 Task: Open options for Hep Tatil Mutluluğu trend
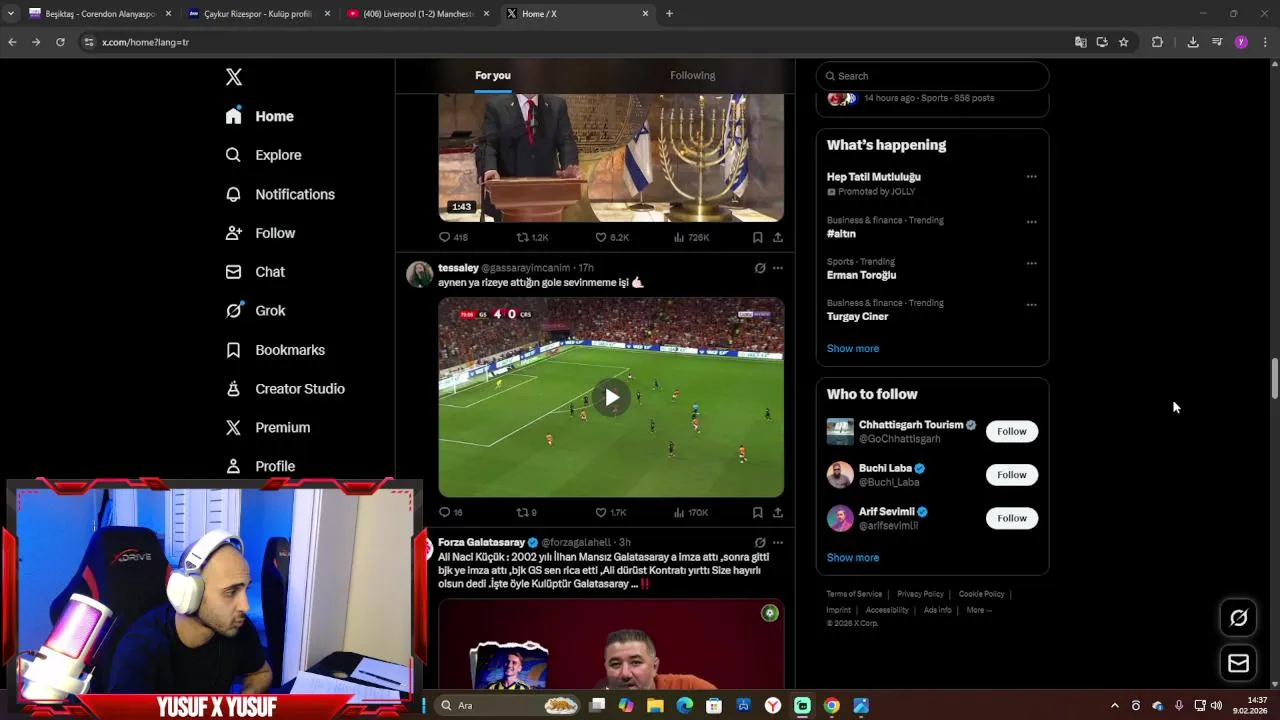[1031, 177]
